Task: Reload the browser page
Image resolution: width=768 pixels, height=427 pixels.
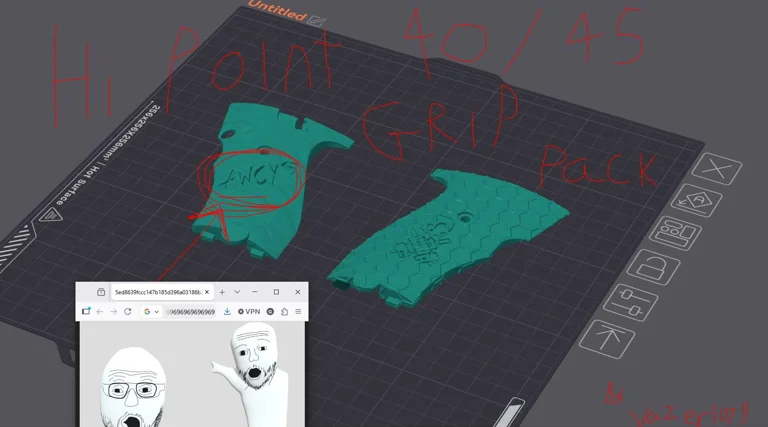Action: click(x=128, y=311)
